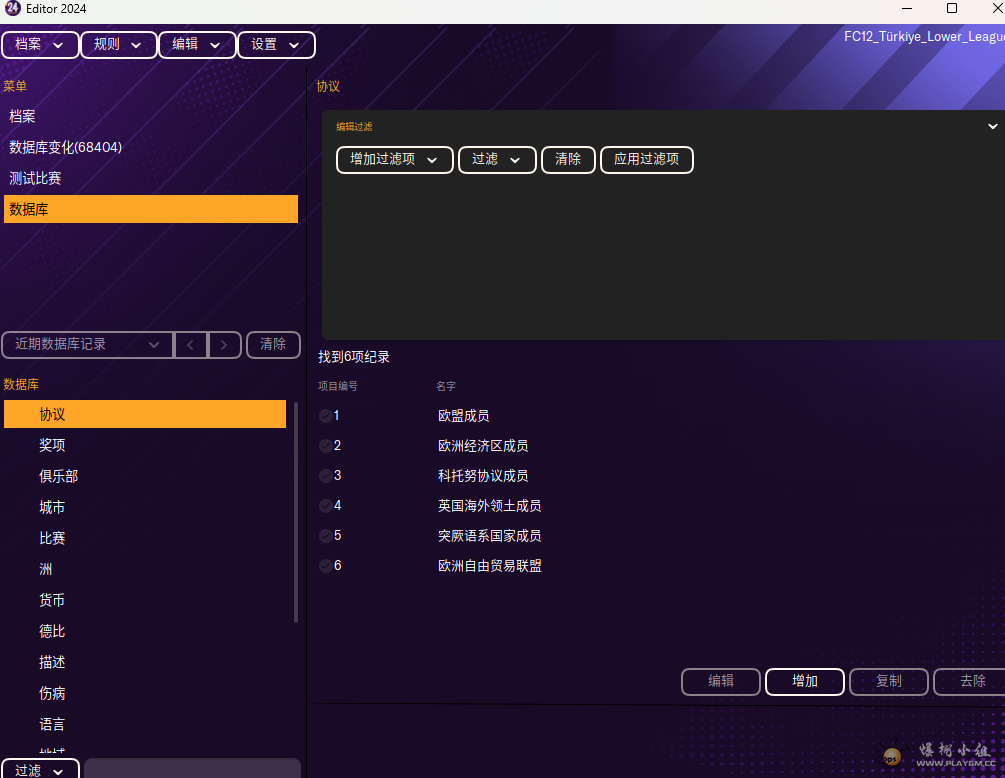Click the 应用过滤项 button
This screenshot has width=1005, height=778.
(646, 160)
